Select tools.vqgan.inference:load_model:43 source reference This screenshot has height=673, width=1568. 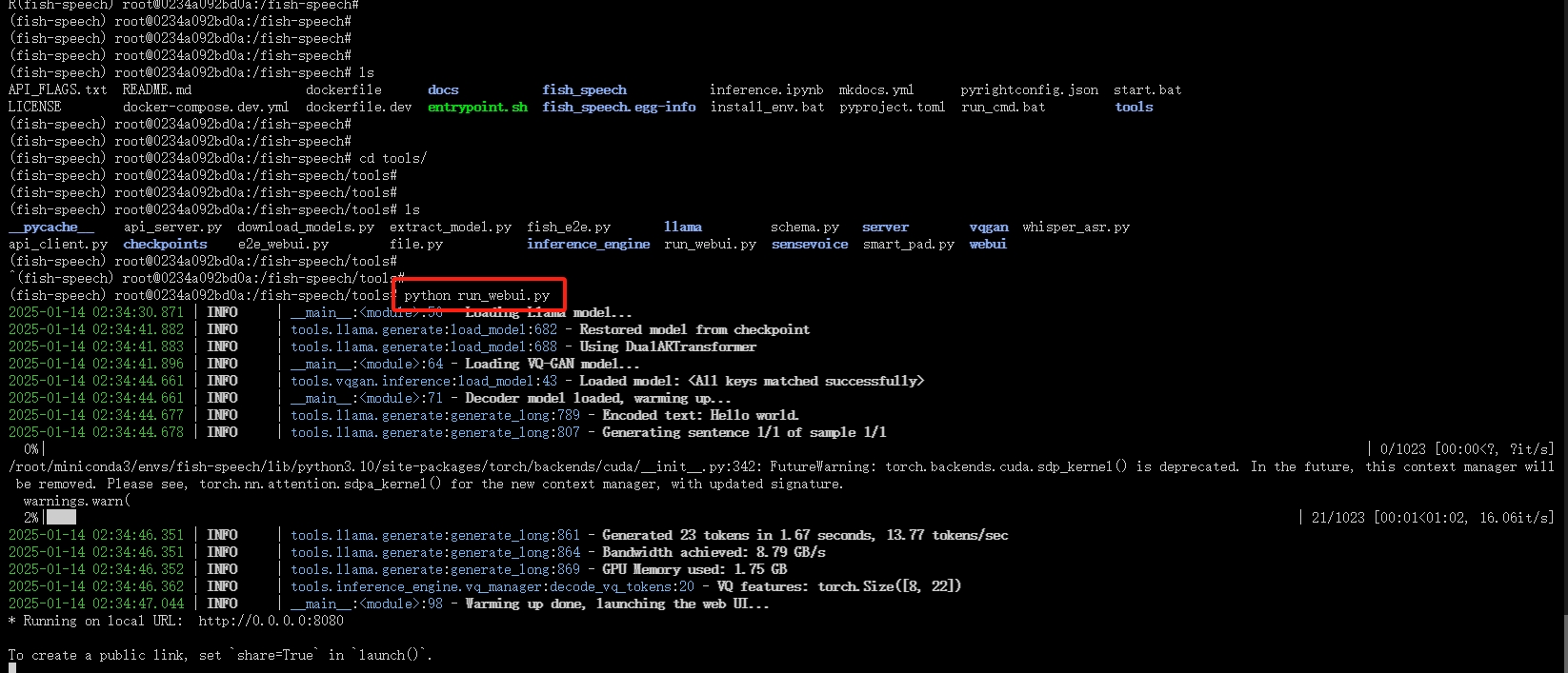(x=424, y=381)
